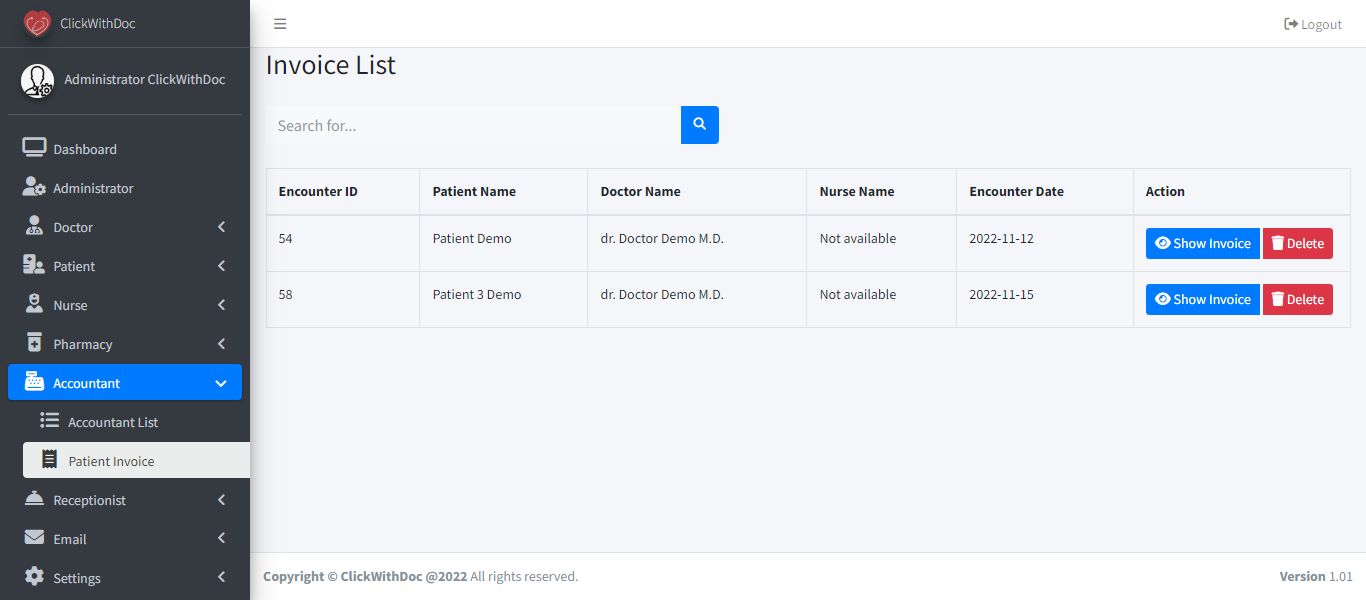
Task: Click the Pharmacy medicine icon in sidebar
Action: [35, 344]
